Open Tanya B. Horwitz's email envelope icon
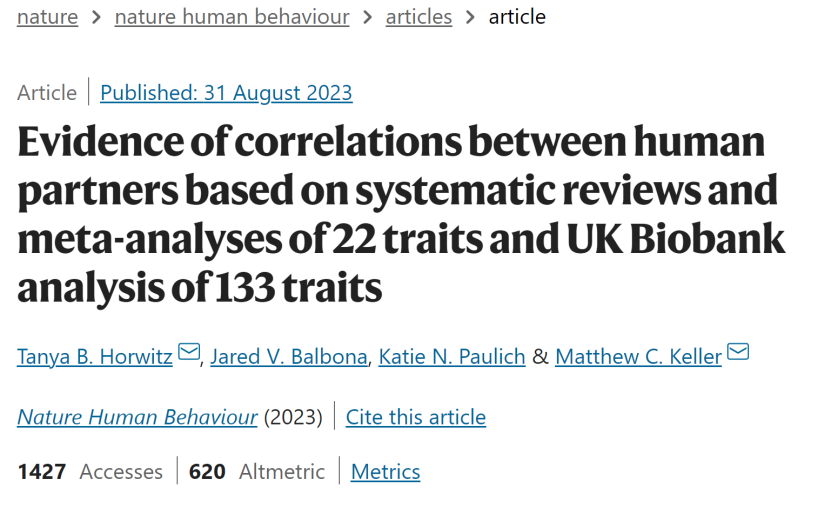This screenshot has width=831, height=513. tap(189, 352)
